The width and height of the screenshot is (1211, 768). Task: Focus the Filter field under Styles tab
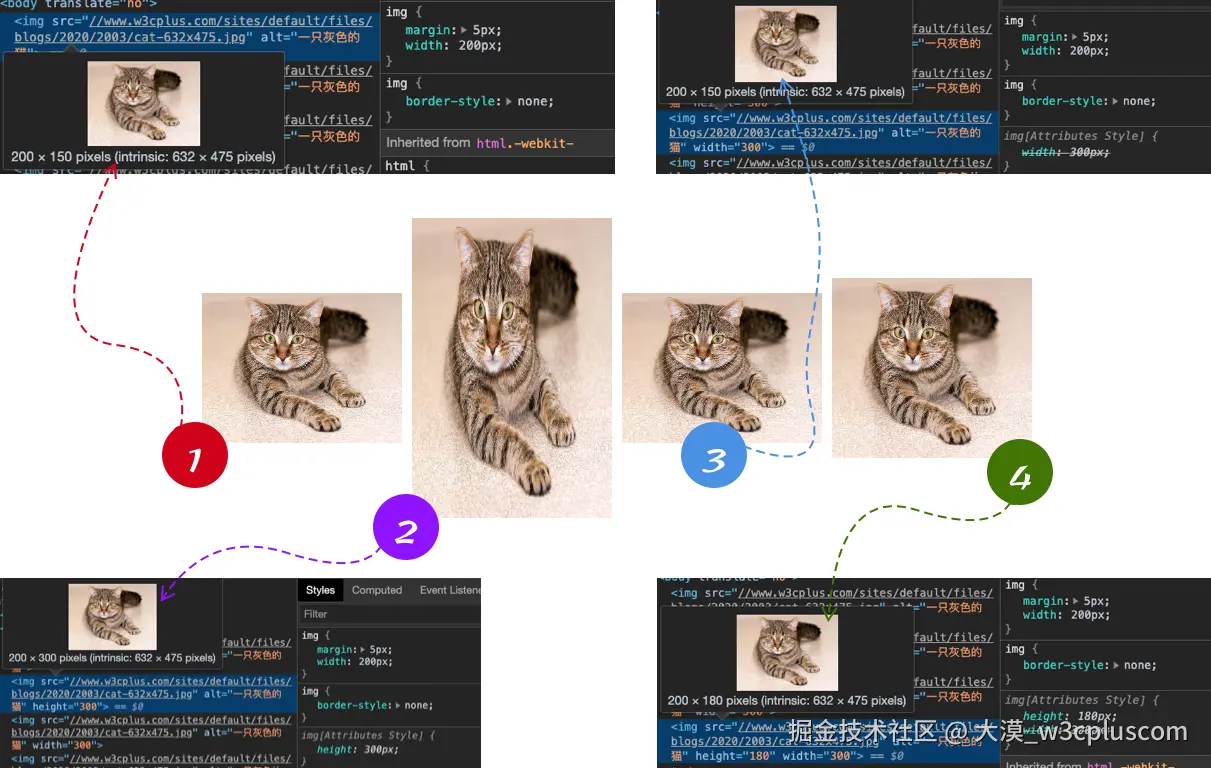point(390,614)
